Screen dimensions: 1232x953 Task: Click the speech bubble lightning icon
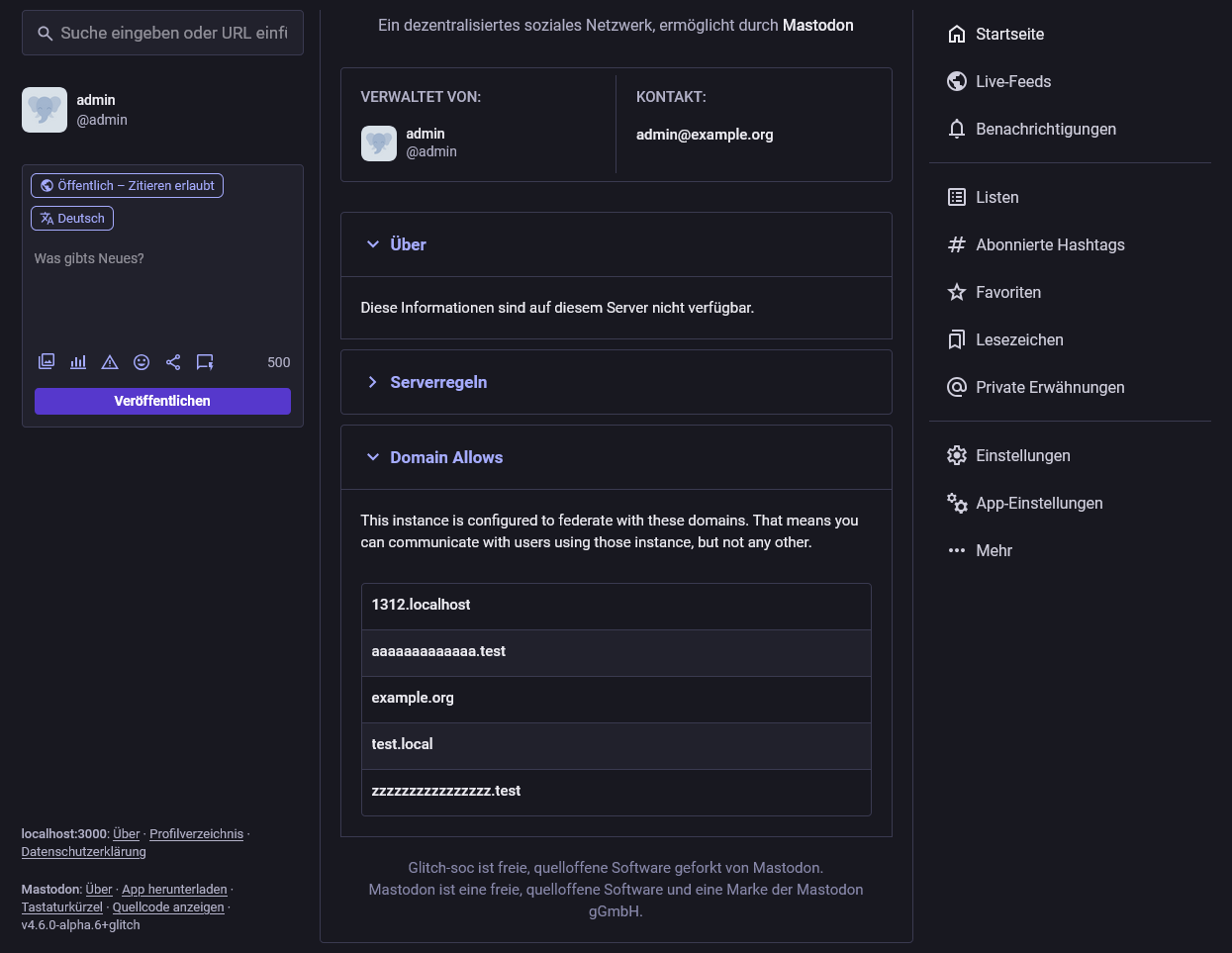pyautogui.click(x=205, y=362)
